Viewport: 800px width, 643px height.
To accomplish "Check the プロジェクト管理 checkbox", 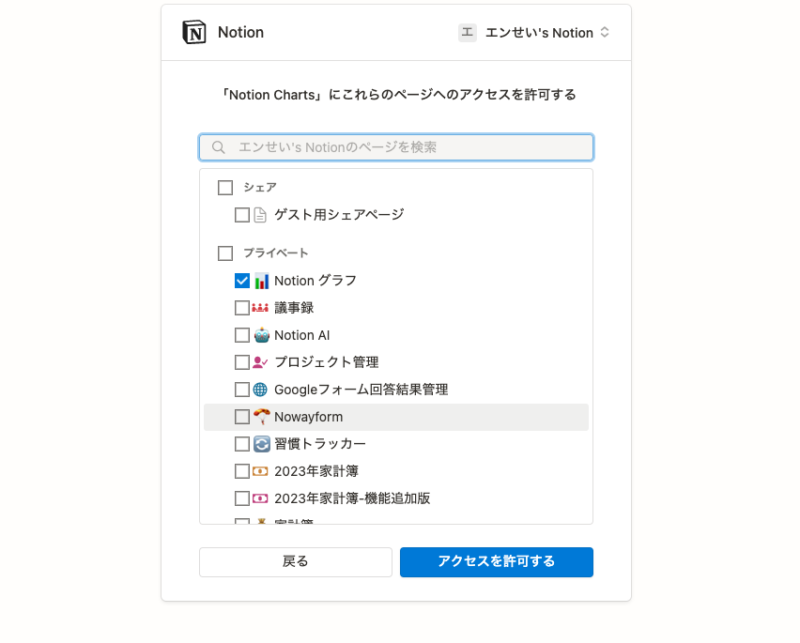I will click(x=242, y=362).
